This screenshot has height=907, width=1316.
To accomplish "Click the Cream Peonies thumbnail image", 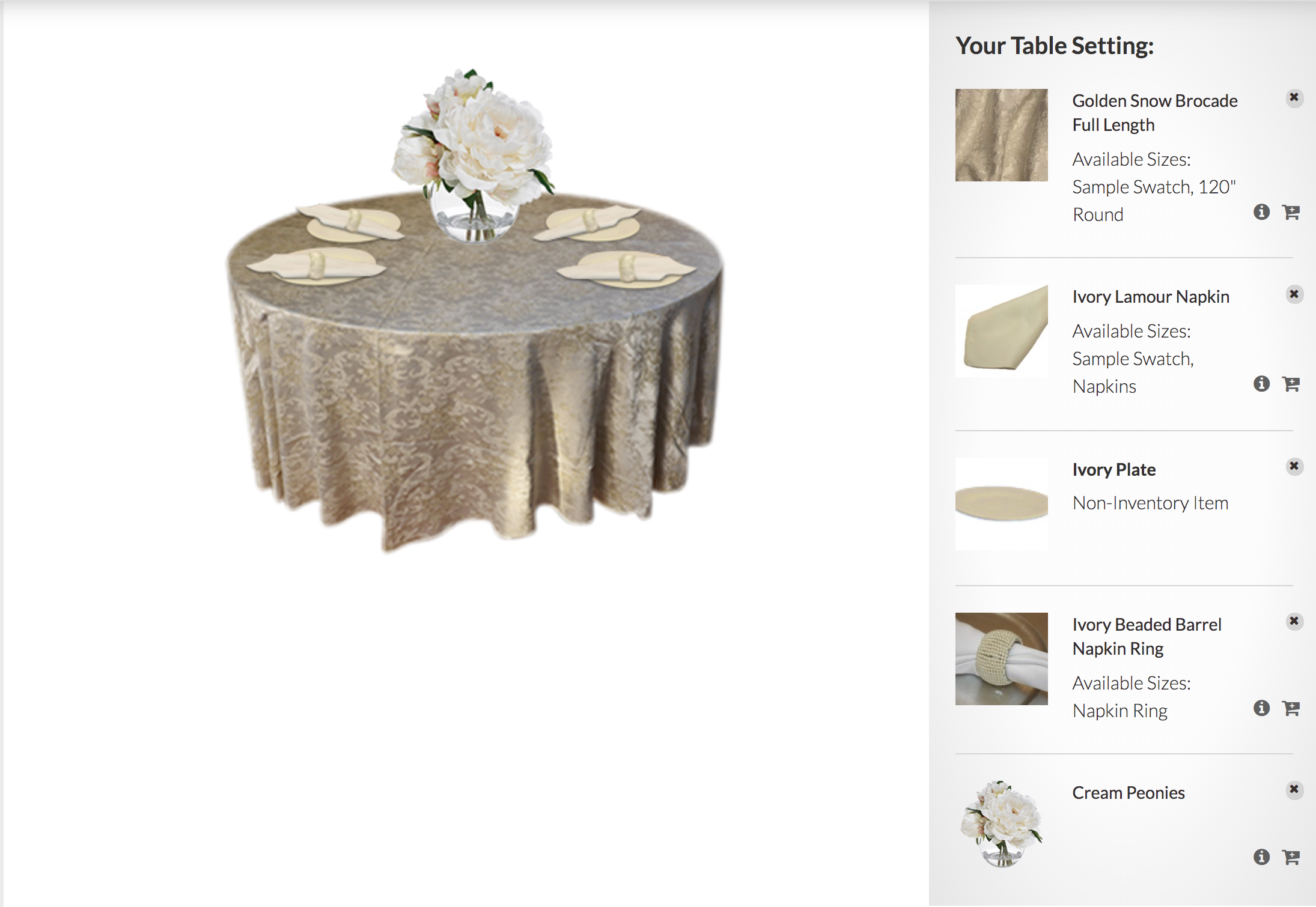I will (x=1002, y=824).
